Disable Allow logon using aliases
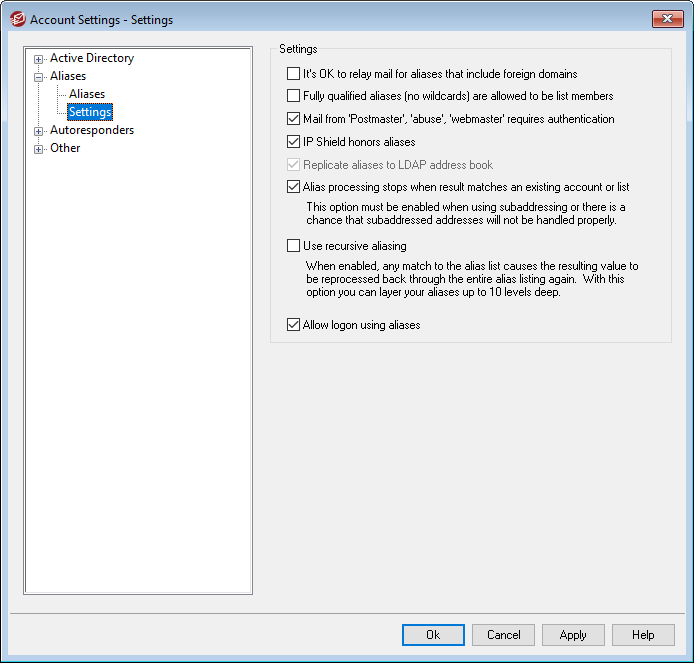694x663 pixels. pyautogui.click(x=294, y=325)
